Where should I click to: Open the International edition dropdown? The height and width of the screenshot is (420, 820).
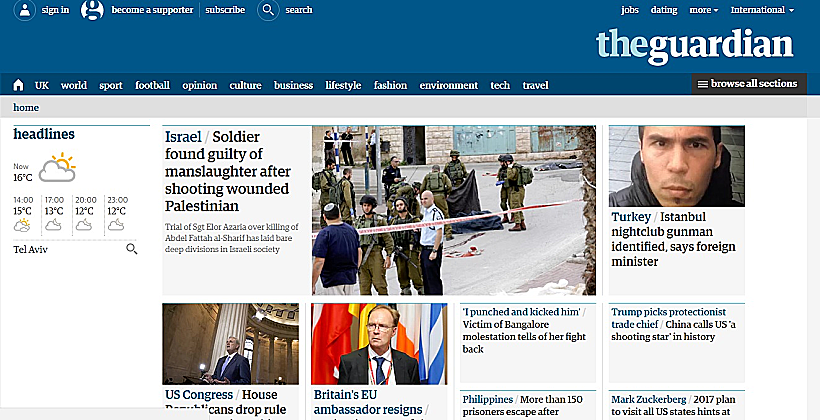click(762, 10)
